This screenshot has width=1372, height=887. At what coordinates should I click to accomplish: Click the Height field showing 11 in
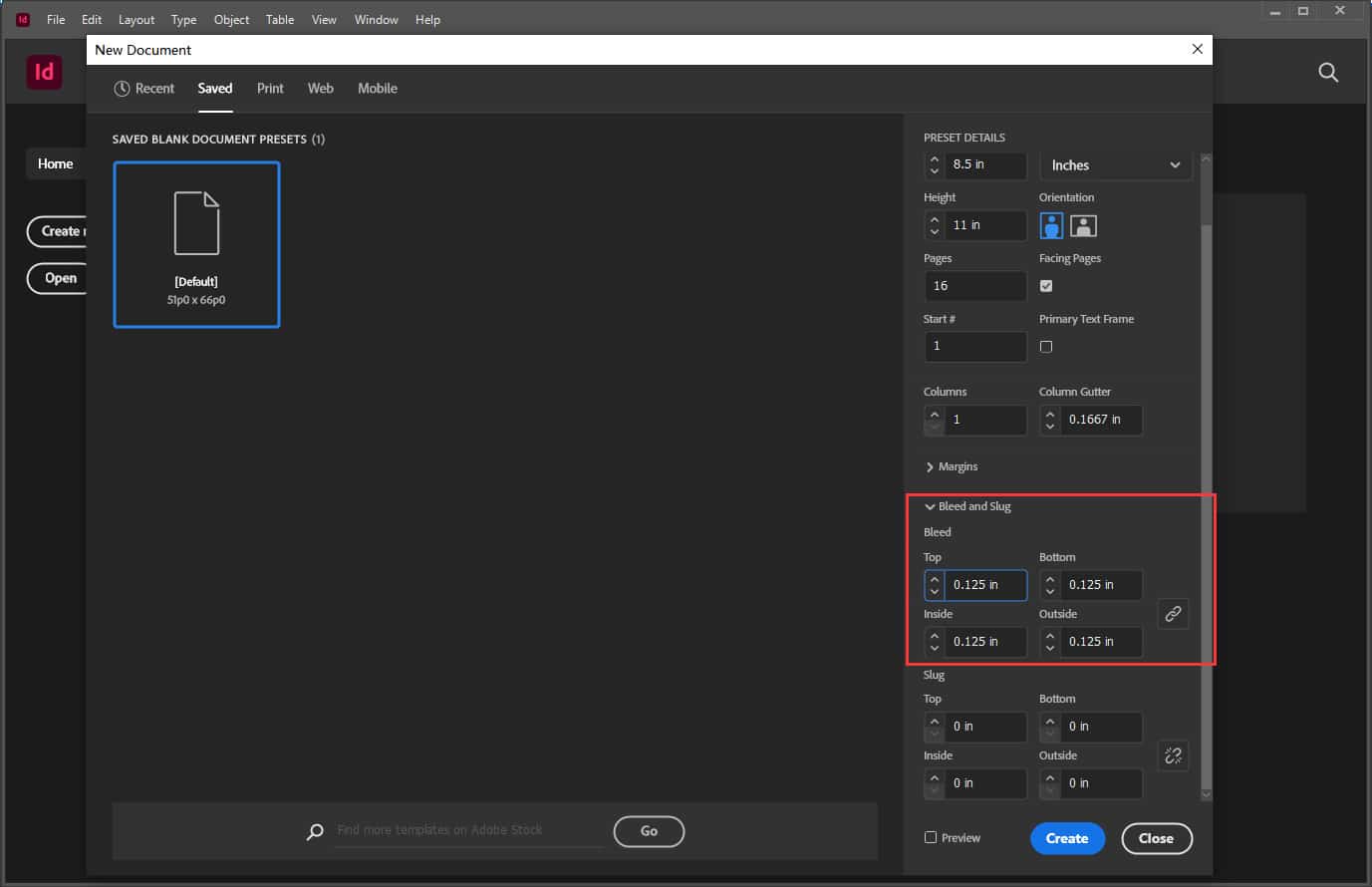click(985, 225)
